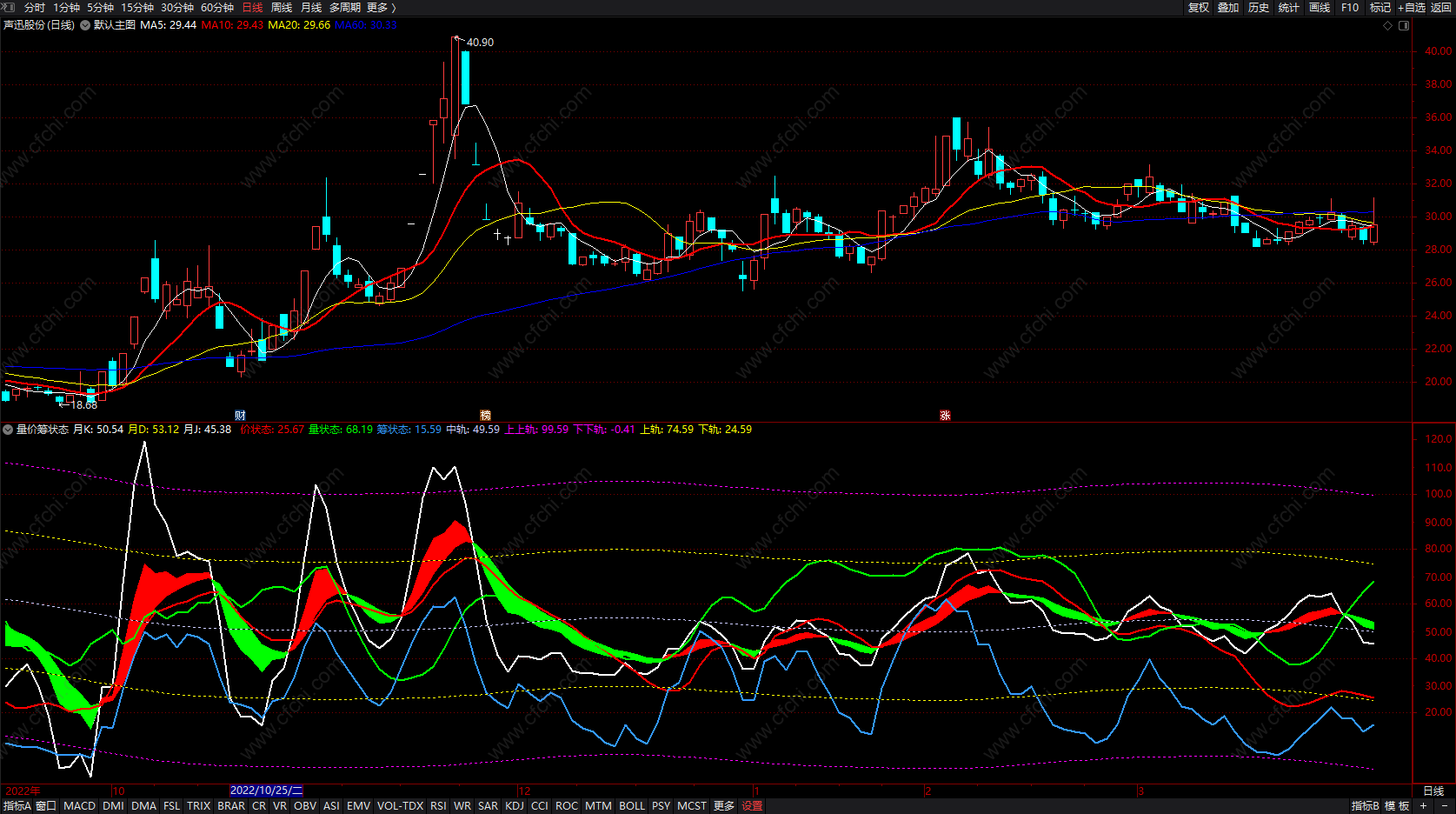Select the TRIX indicator
This screenshot has width=1456, height=814.
(x=199, y=806)
